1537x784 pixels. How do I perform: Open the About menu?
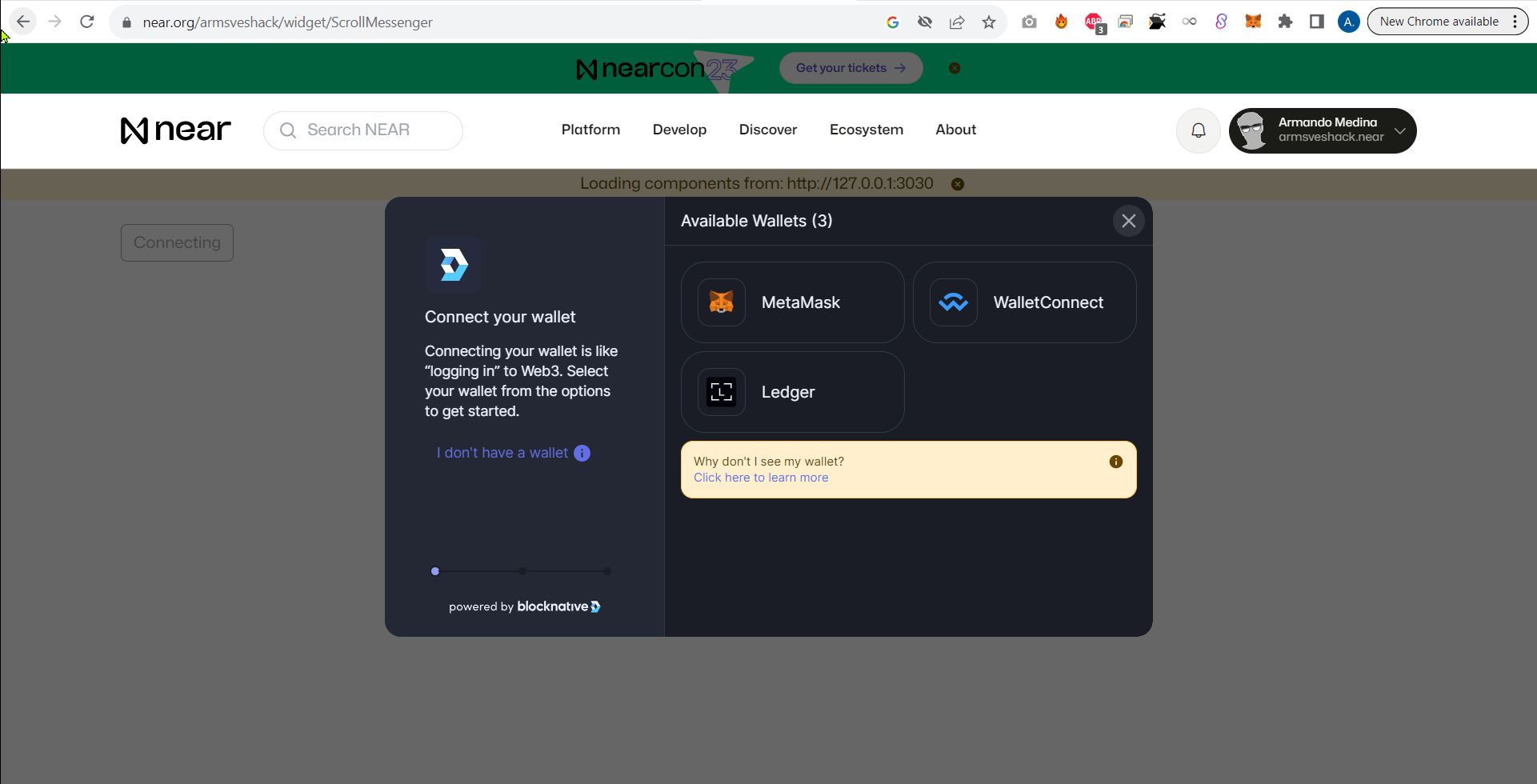click(955, 130)
